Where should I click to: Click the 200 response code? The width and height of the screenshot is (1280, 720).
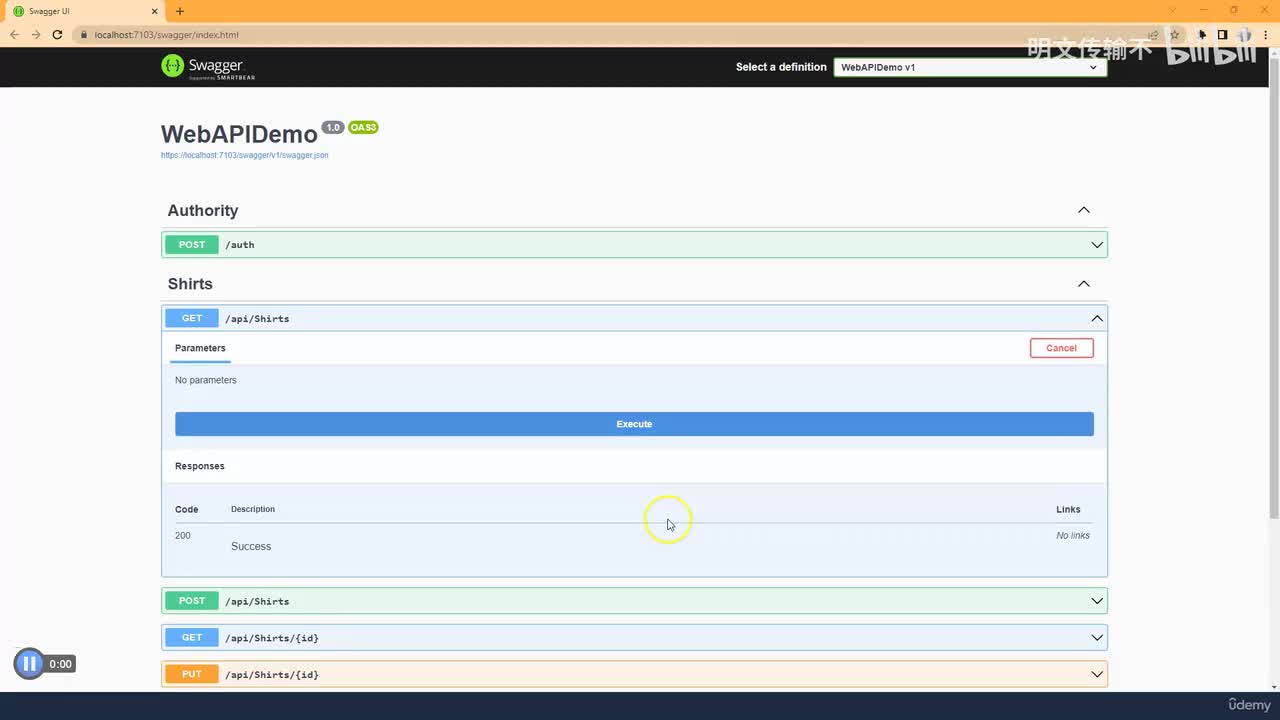click(183, 536)
